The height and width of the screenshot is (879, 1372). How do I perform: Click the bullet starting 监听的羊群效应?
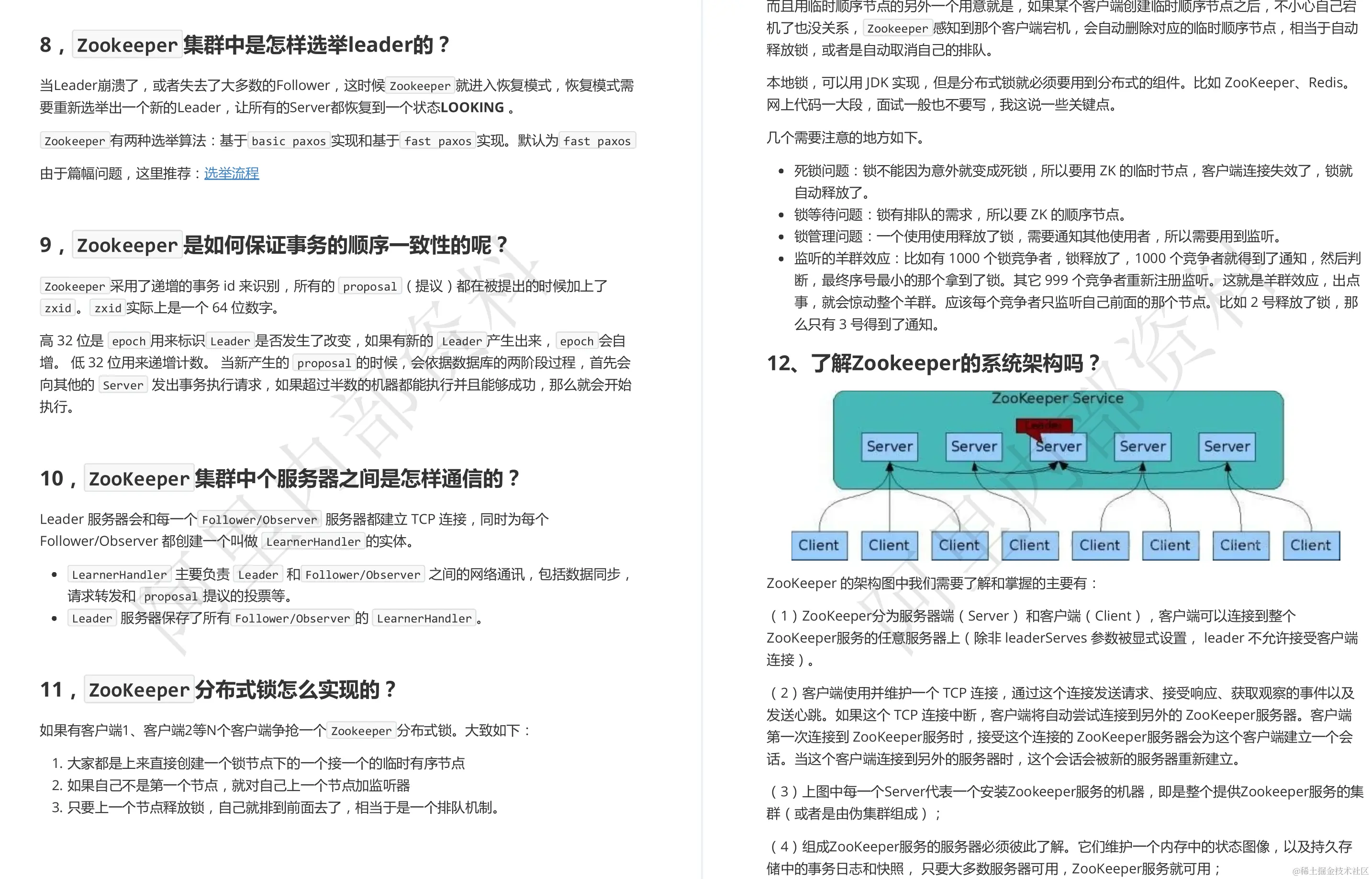(x=1077, y=291)
